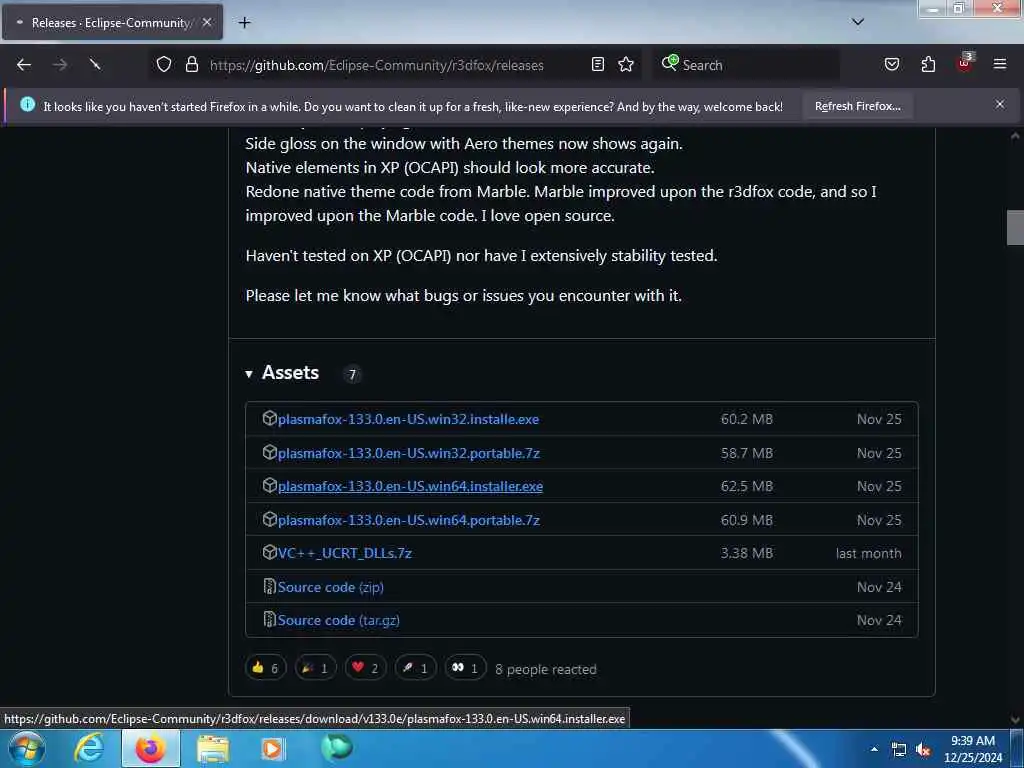Viewport: 1024px width, 768px height.
Task: Download VC++_UCRT_DLLs.7z
Action: 345,553
